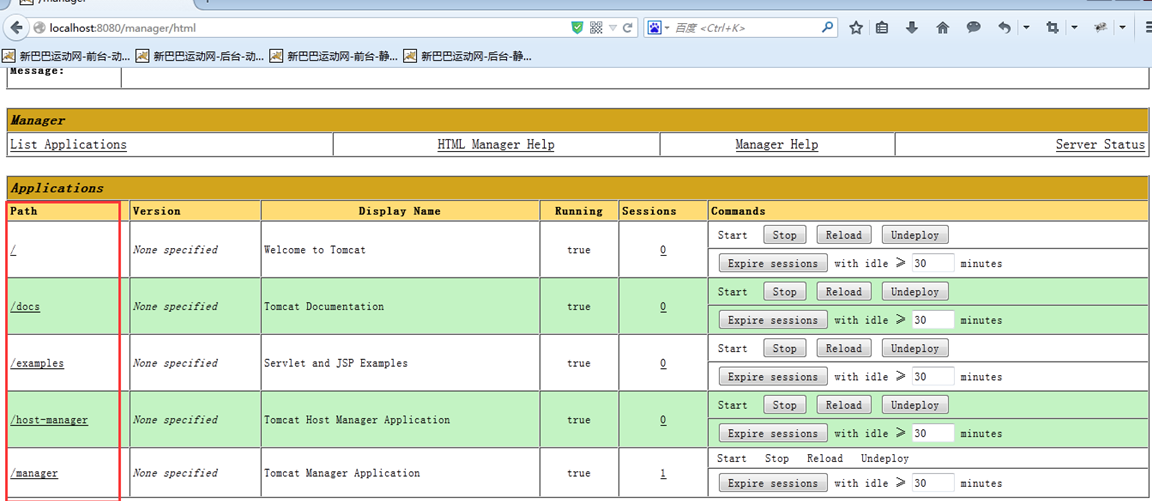
Task: Open the Manager Help link
Action: click(777, 145)
